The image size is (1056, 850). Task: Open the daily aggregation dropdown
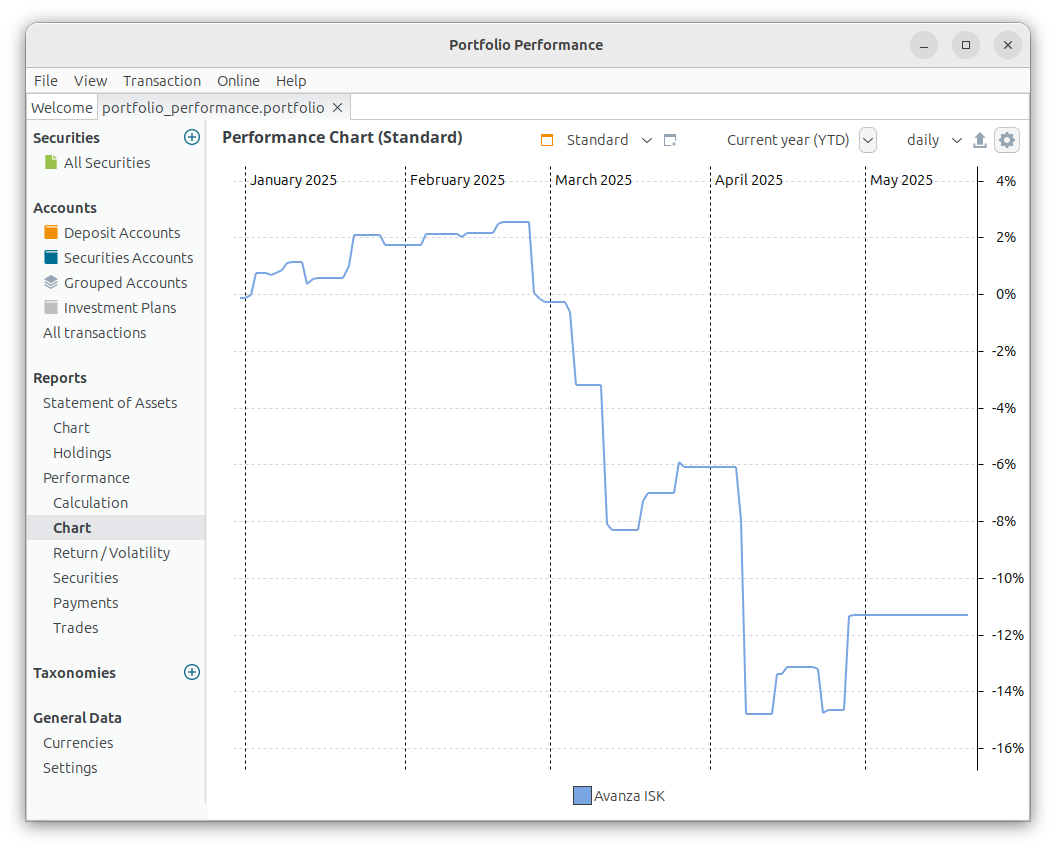click(956, 140)
